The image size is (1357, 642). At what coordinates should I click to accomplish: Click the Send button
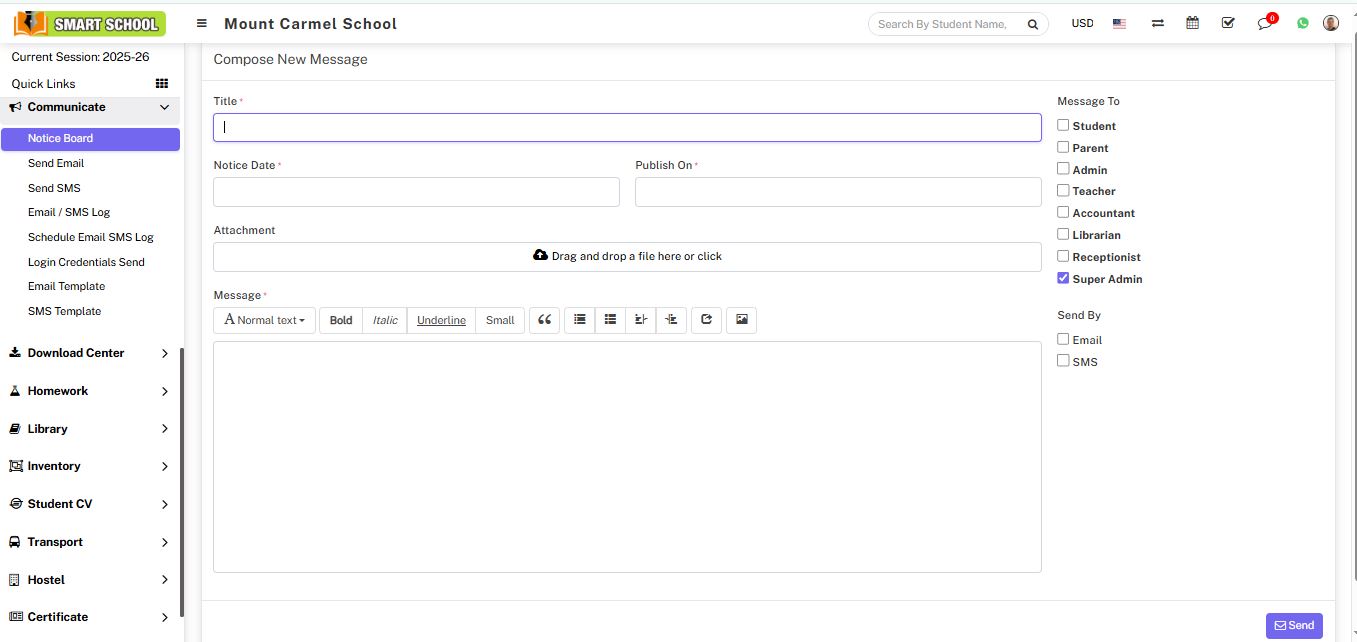[x=1293, y=625]
